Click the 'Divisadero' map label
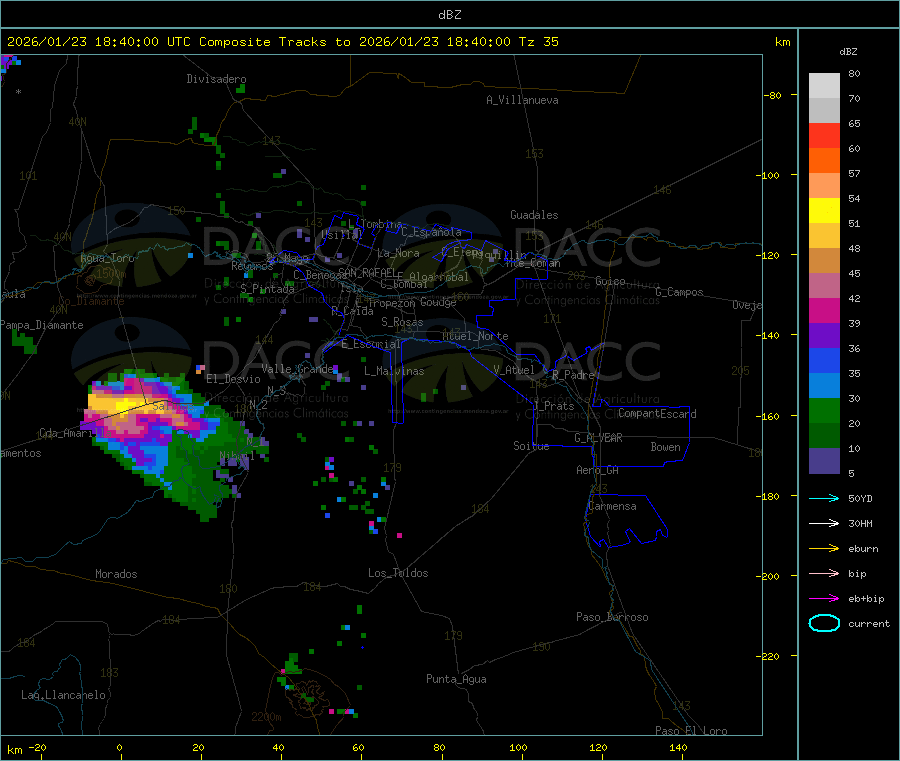Screen dimensions: 900x761 216,79
